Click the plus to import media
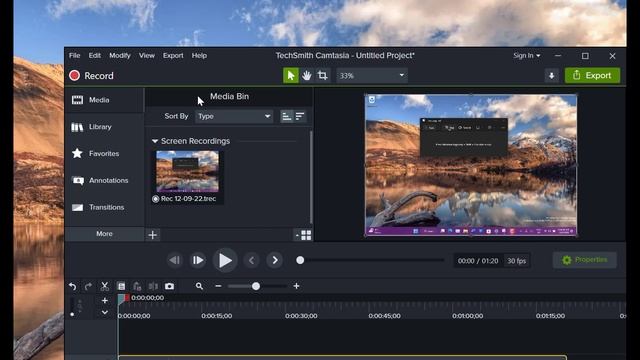This screenshot has height=360, width=640. click(153, 235)
